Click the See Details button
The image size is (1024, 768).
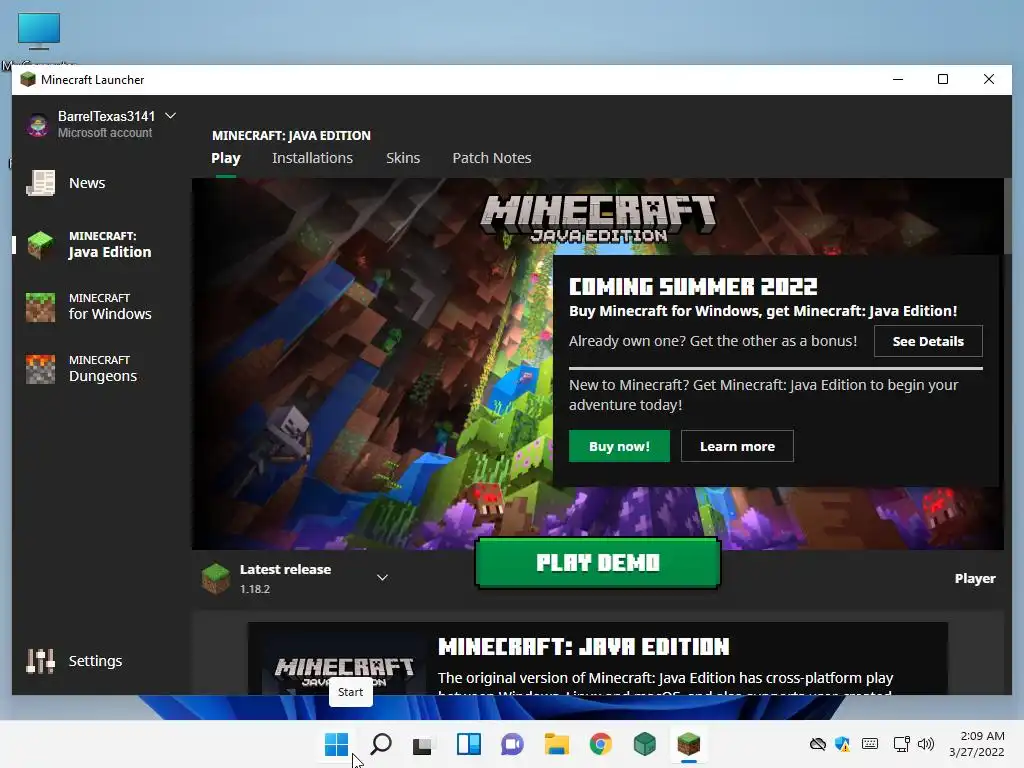(928, 341)
